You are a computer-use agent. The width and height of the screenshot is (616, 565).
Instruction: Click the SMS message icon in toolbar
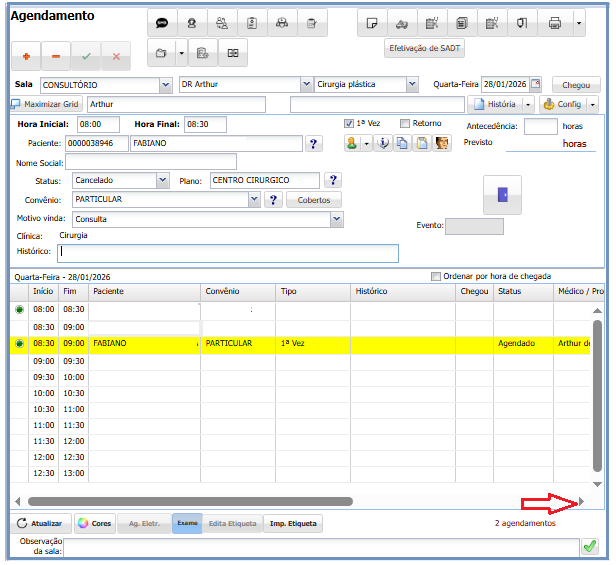[163, 22]
